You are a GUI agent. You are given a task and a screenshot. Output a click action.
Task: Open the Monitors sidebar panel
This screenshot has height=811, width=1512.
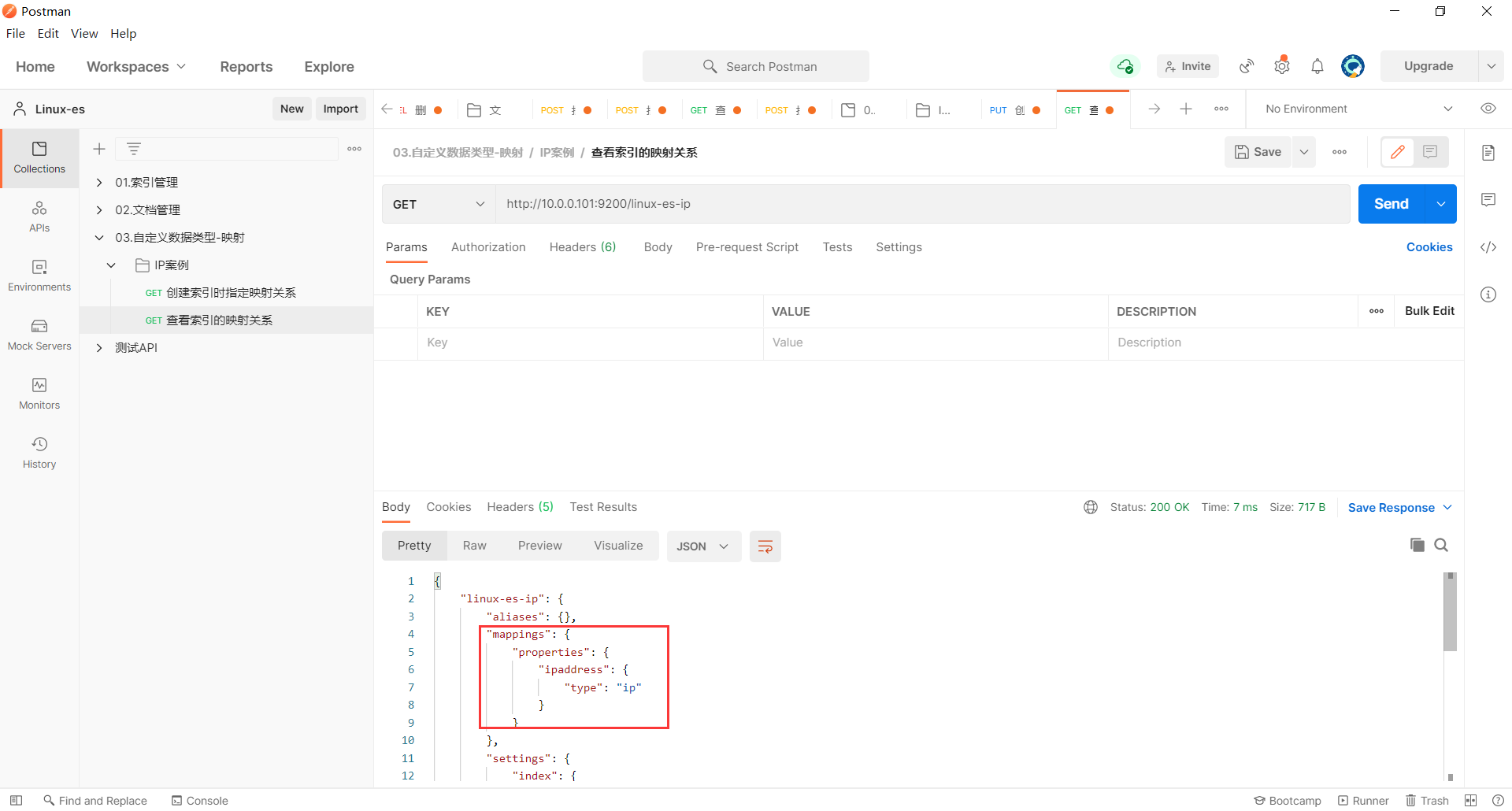(39, 394)
